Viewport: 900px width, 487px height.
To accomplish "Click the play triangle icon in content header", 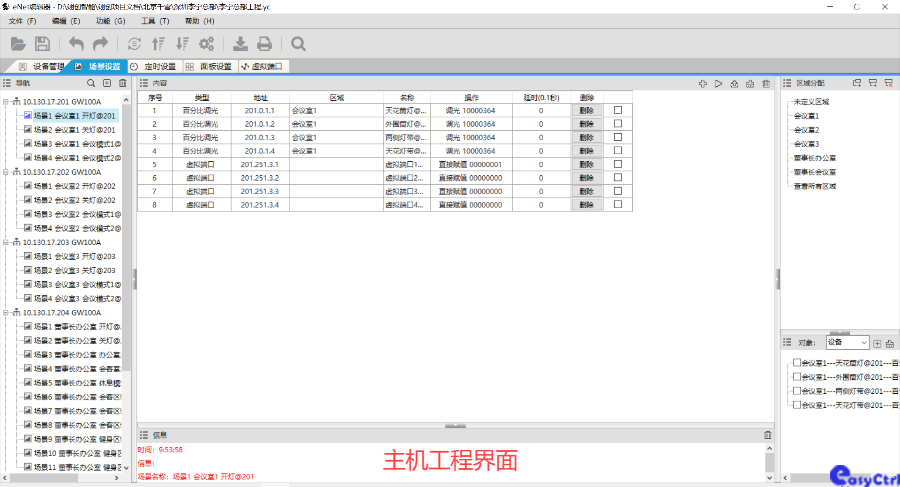I will (719, 83).
